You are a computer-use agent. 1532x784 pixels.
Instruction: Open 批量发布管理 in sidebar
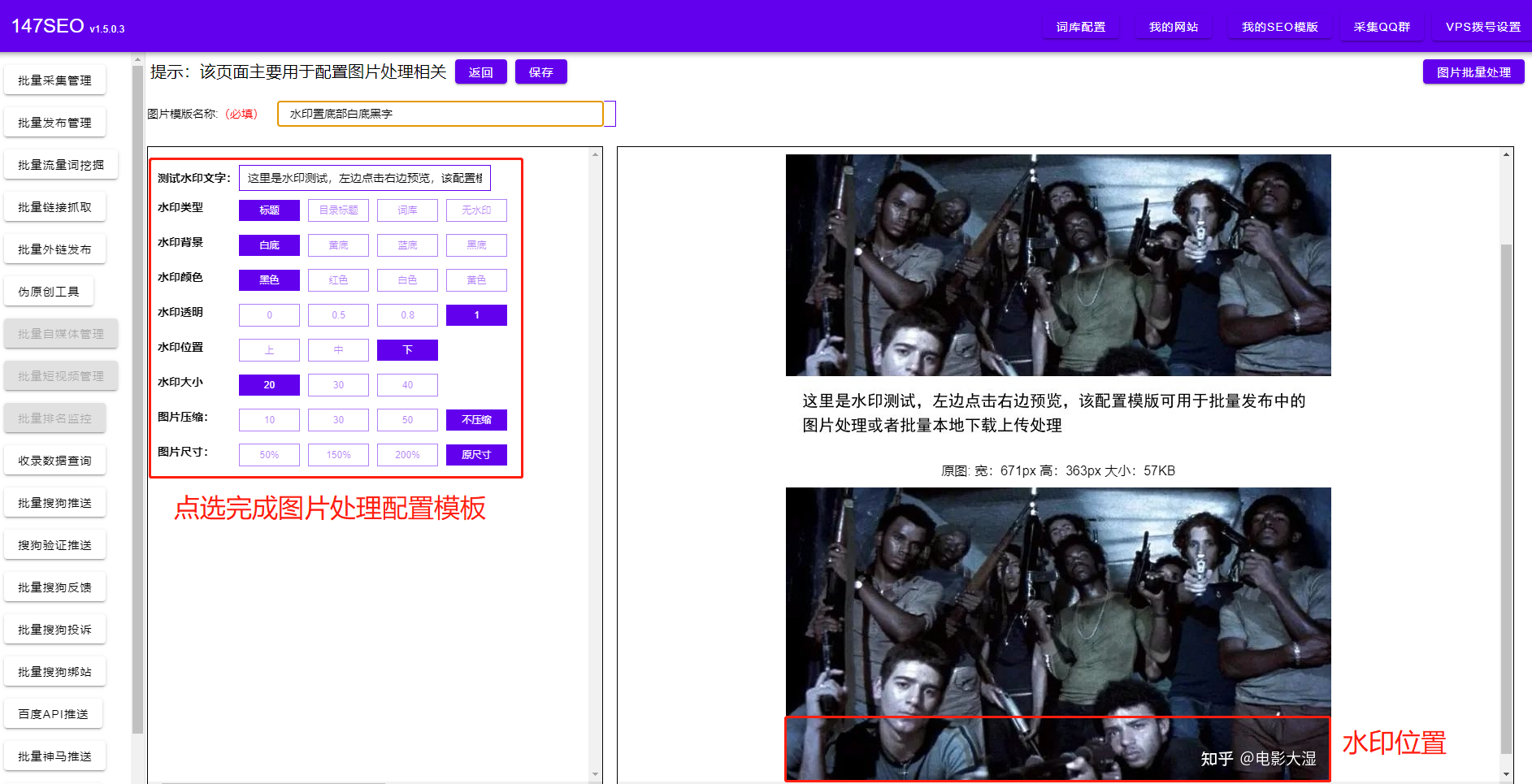tap(54, 123)
